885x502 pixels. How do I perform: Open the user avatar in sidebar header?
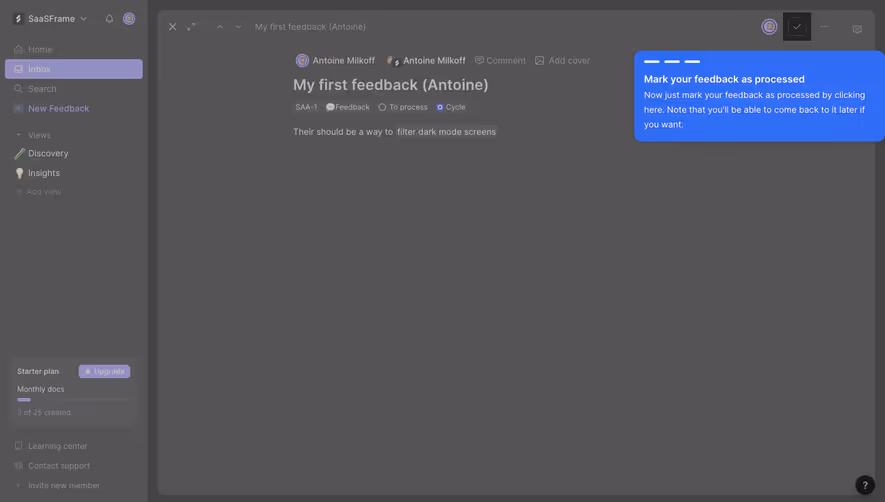pyautogui.click(x=129, y=19)
